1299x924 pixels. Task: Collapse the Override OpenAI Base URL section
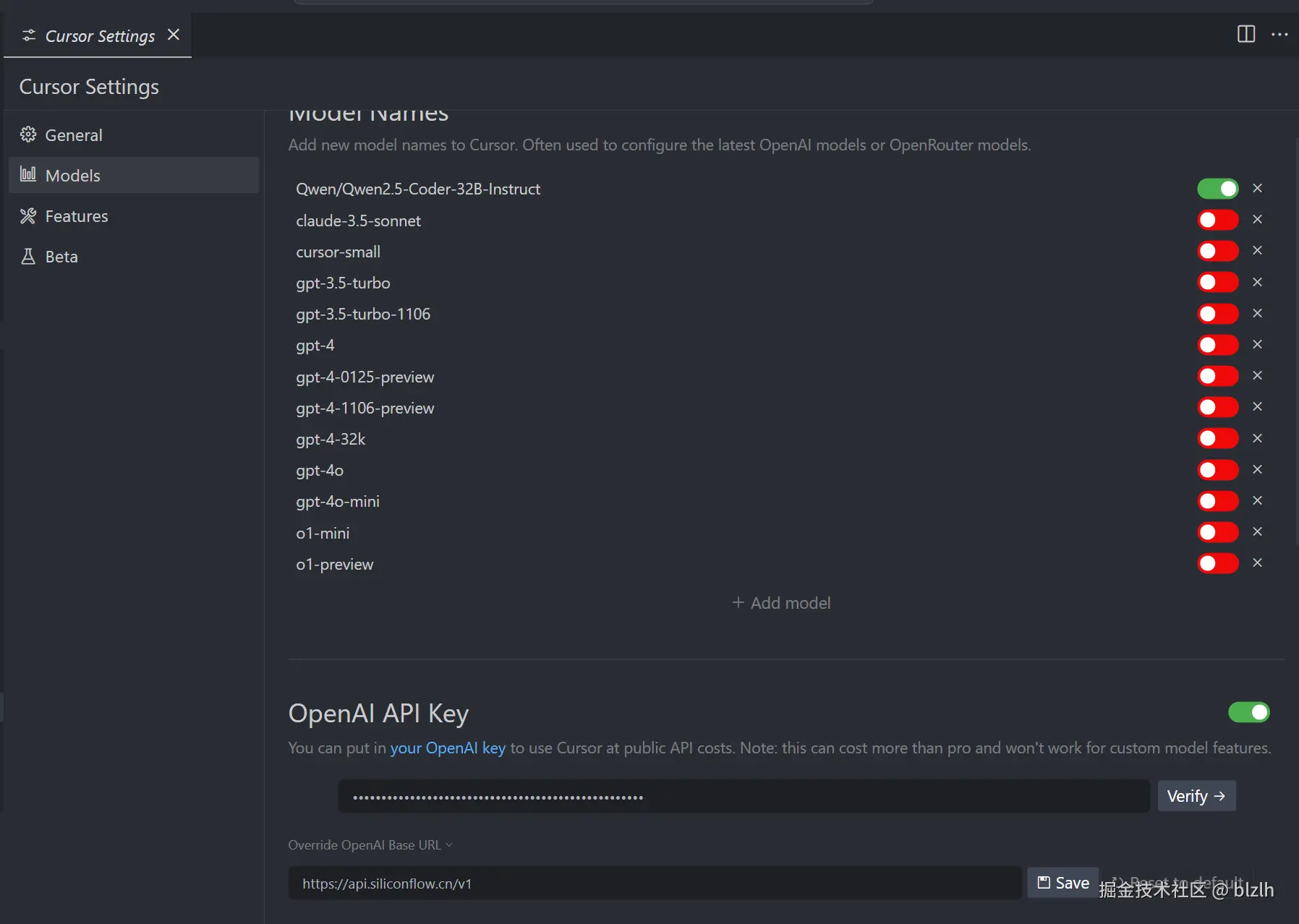point(370,844)
